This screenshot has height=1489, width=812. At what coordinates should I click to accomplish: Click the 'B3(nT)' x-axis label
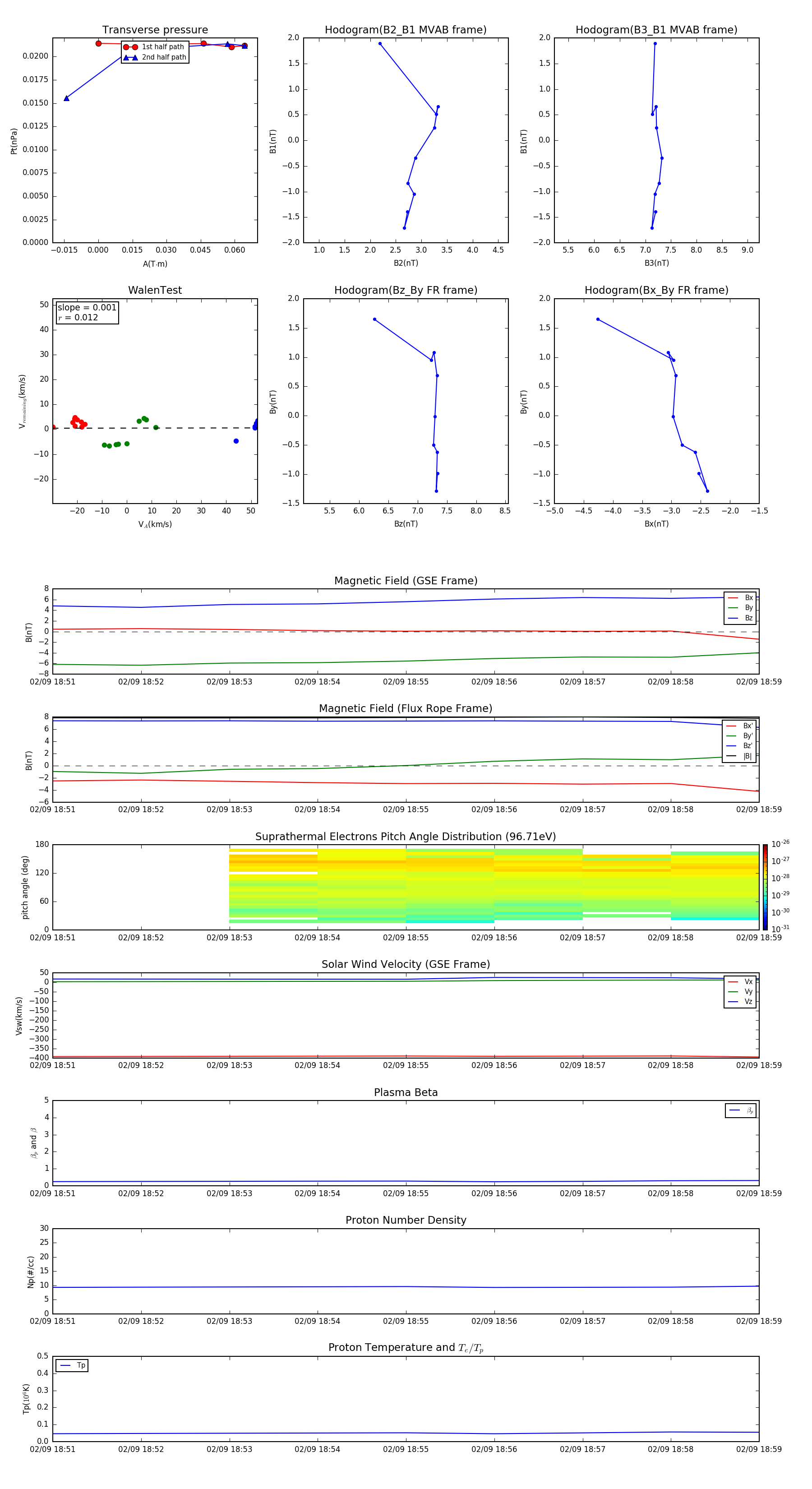pos(656,263)
